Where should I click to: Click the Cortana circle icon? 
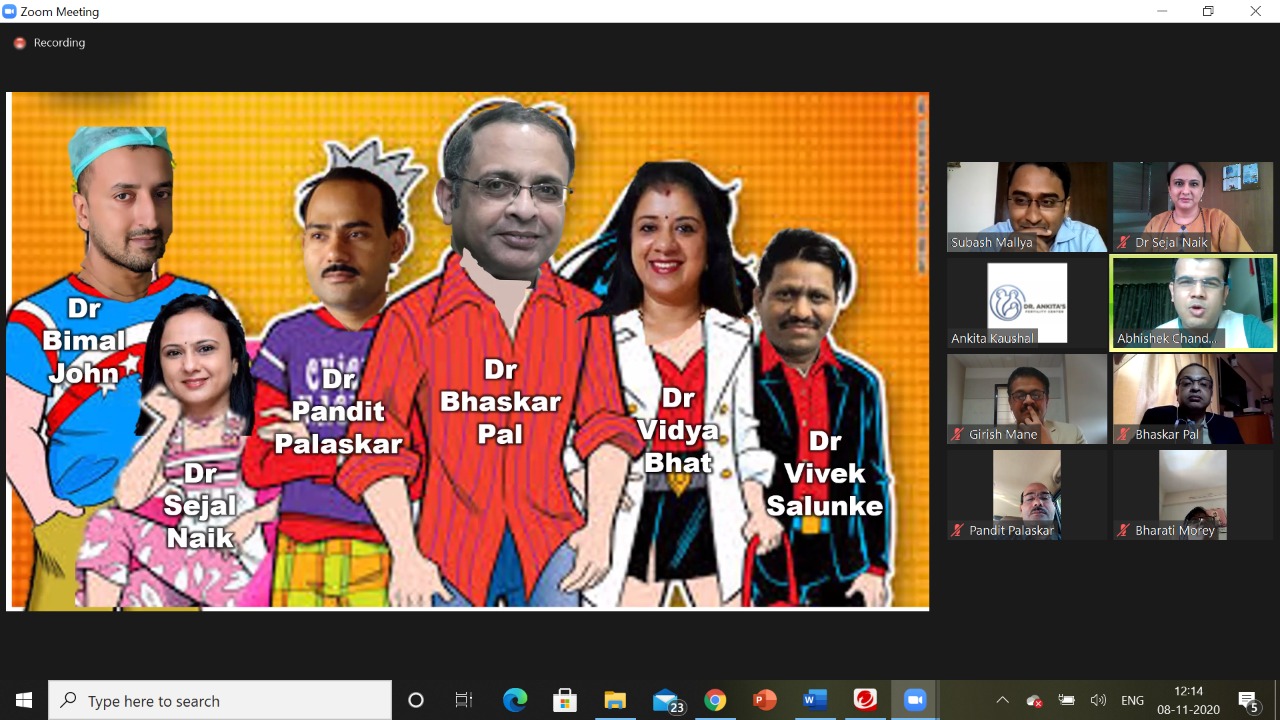click(x=416, y=700)
